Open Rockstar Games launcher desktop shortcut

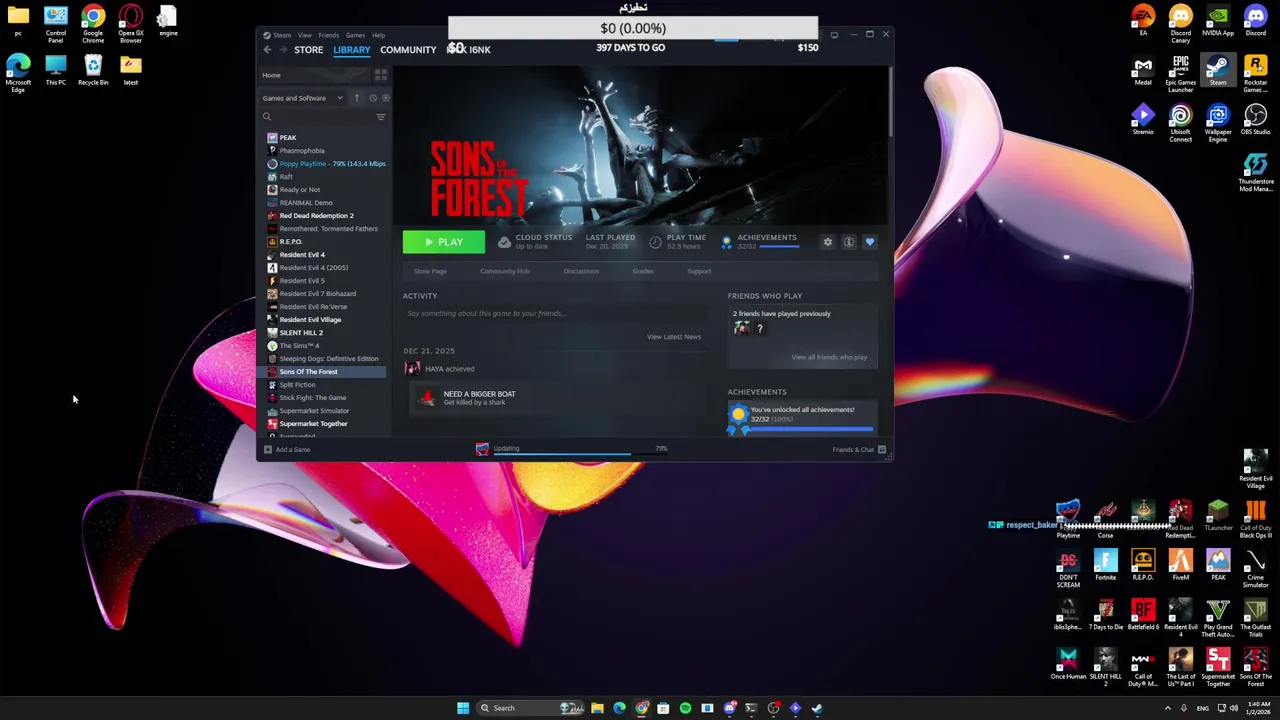1255,72
